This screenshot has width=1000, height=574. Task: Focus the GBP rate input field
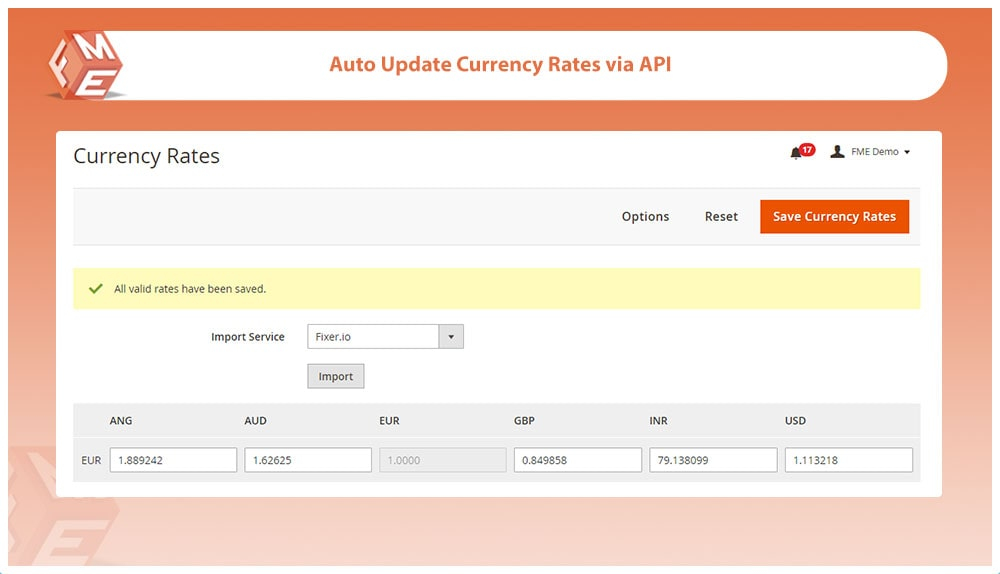coord(578,460)
